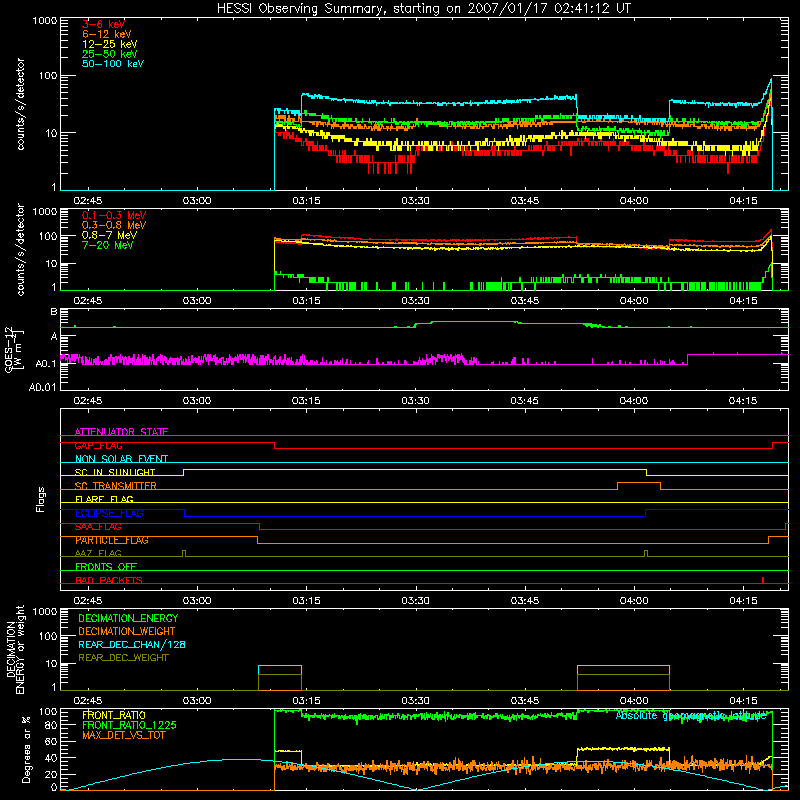Click the yellow 12-25 keV legend entry
800x800 pixels.
(x=110, y=44)
